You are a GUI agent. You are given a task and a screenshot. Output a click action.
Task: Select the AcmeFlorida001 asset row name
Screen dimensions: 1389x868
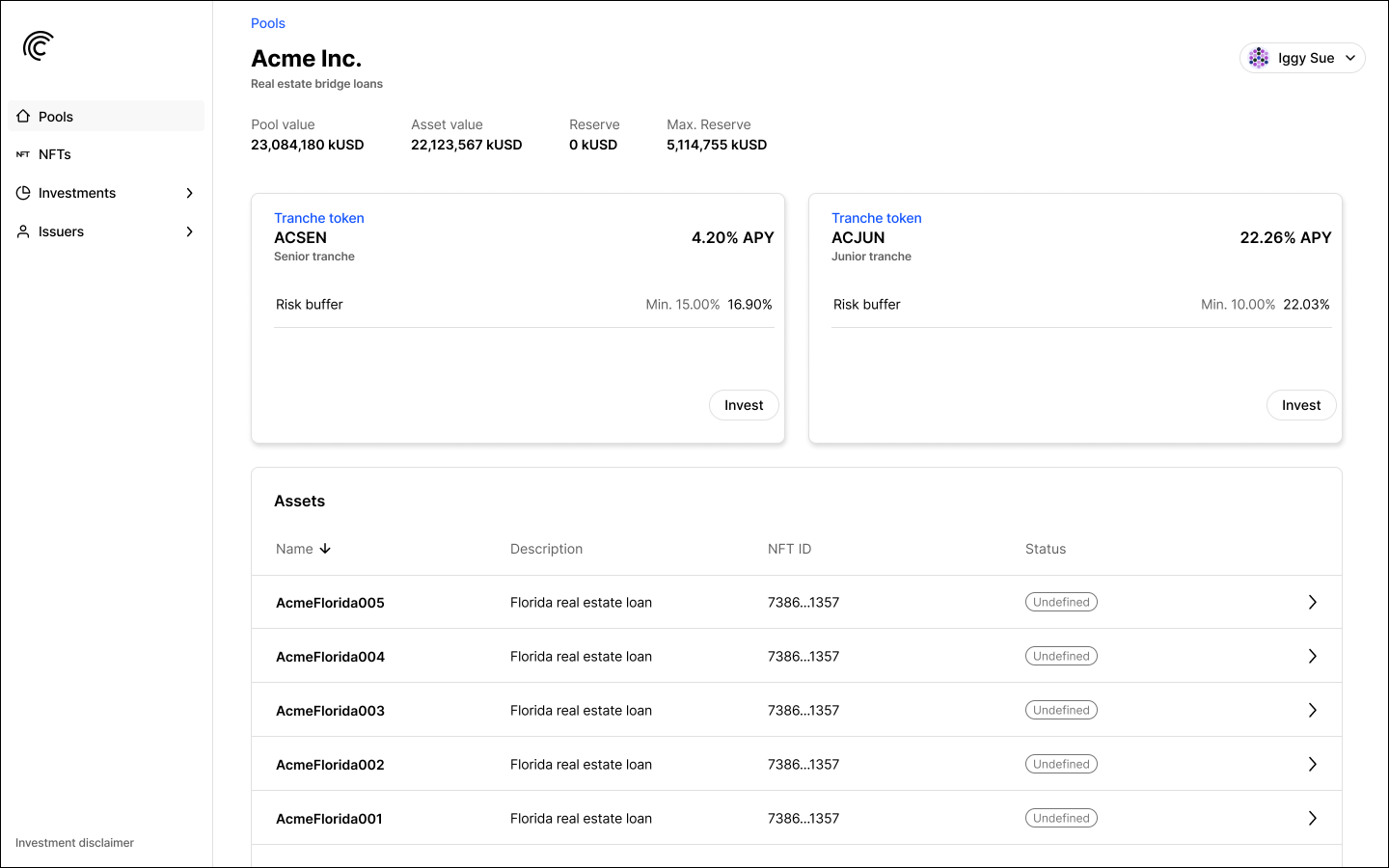[329, 819]
